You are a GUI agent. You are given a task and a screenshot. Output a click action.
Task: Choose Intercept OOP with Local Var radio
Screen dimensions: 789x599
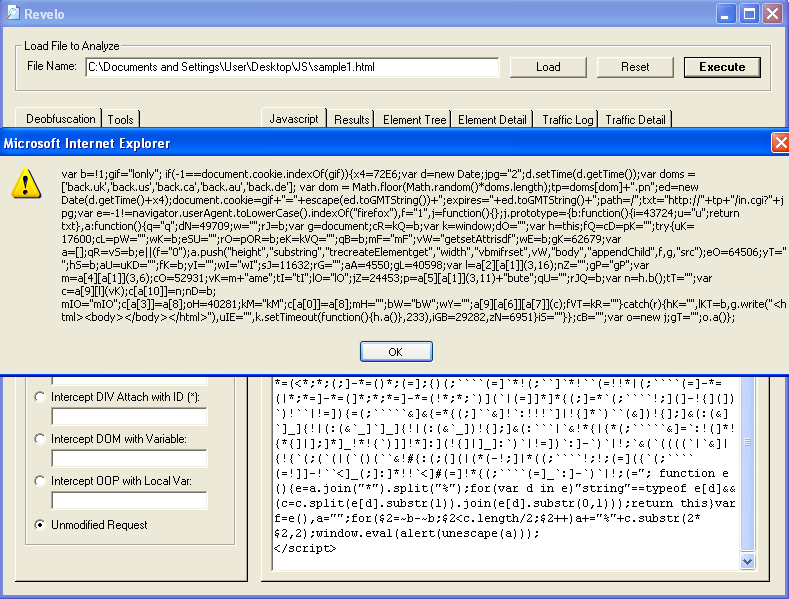pos(40,481)
